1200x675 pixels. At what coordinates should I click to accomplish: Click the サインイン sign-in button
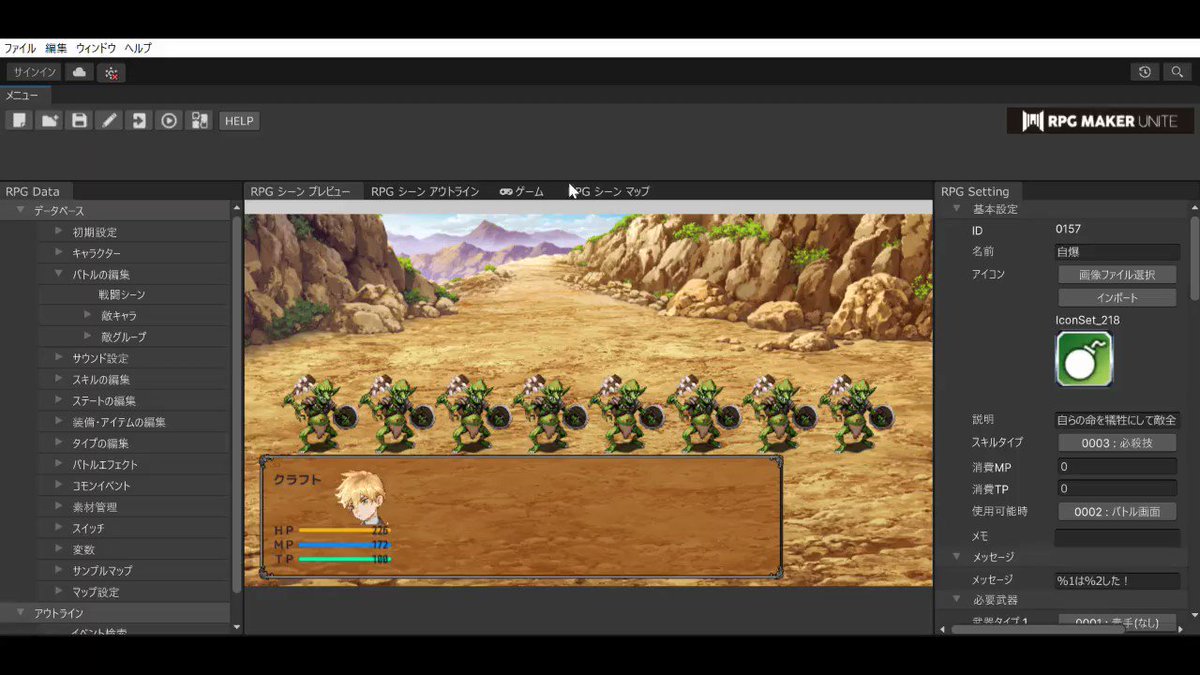[34, 72]
